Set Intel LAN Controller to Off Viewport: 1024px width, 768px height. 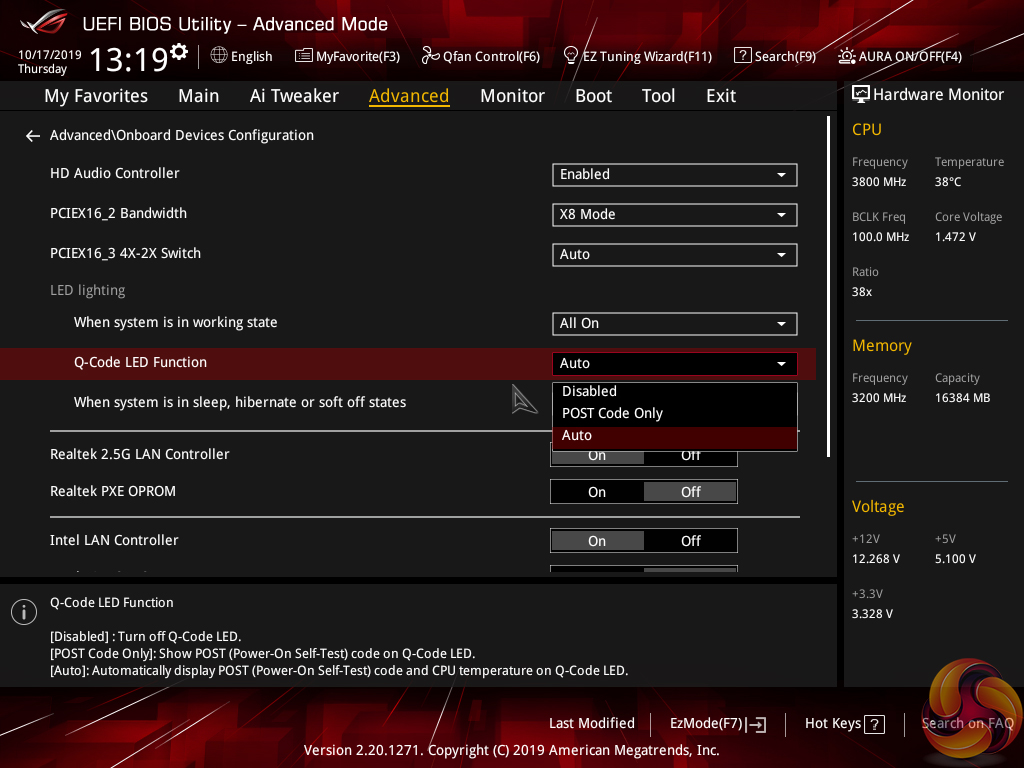click(691, 541)
